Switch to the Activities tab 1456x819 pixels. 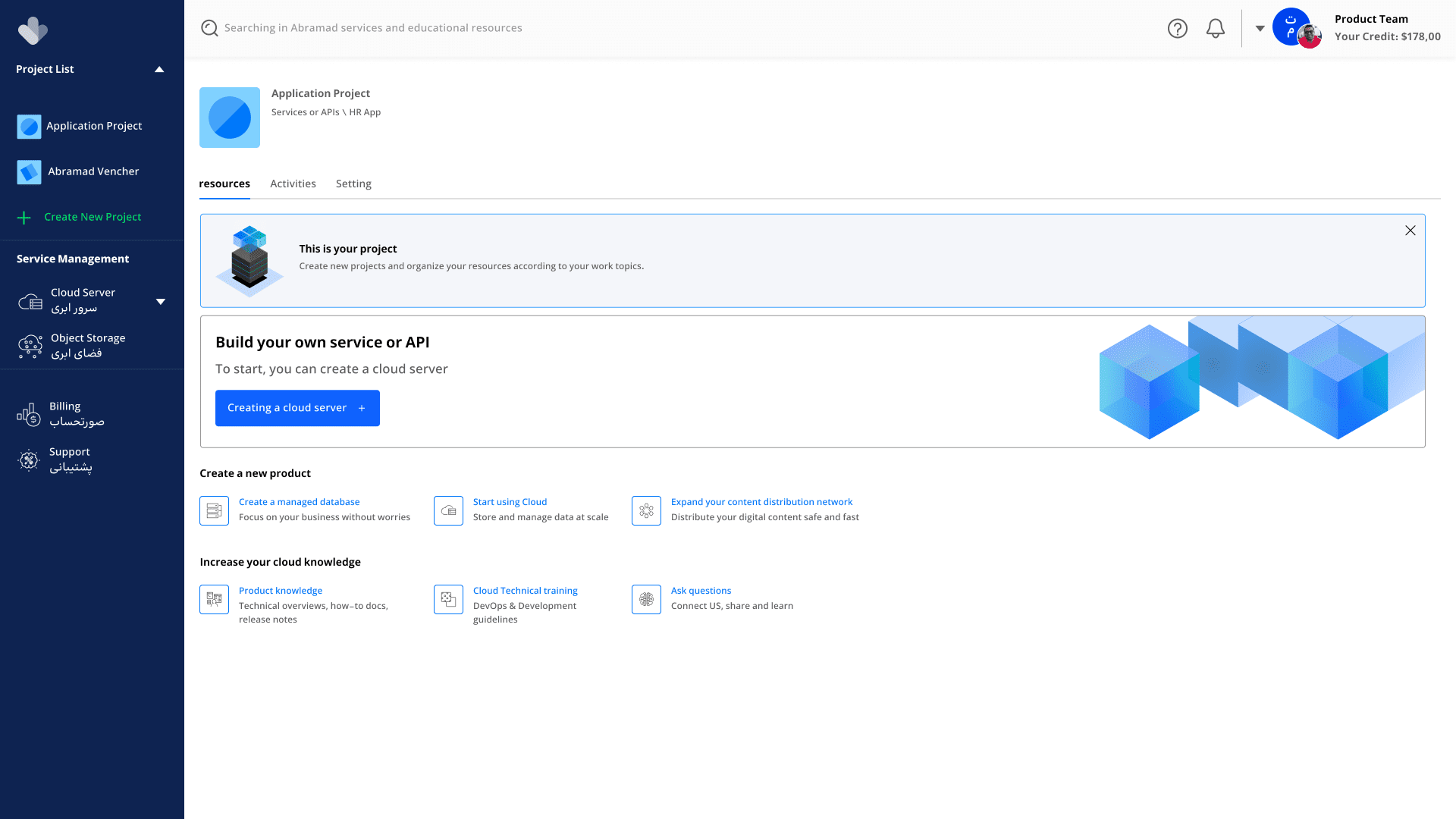click(x=293, y=184)
